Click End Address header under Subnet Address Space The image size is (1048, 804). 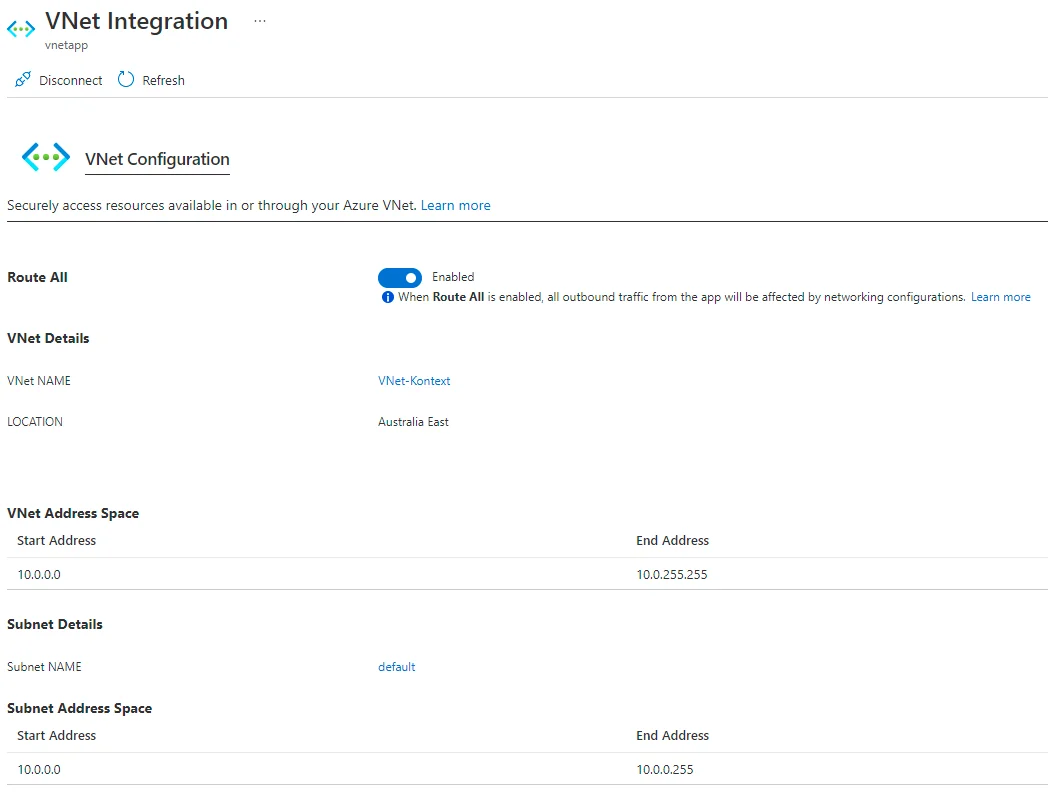pos(672,736)
